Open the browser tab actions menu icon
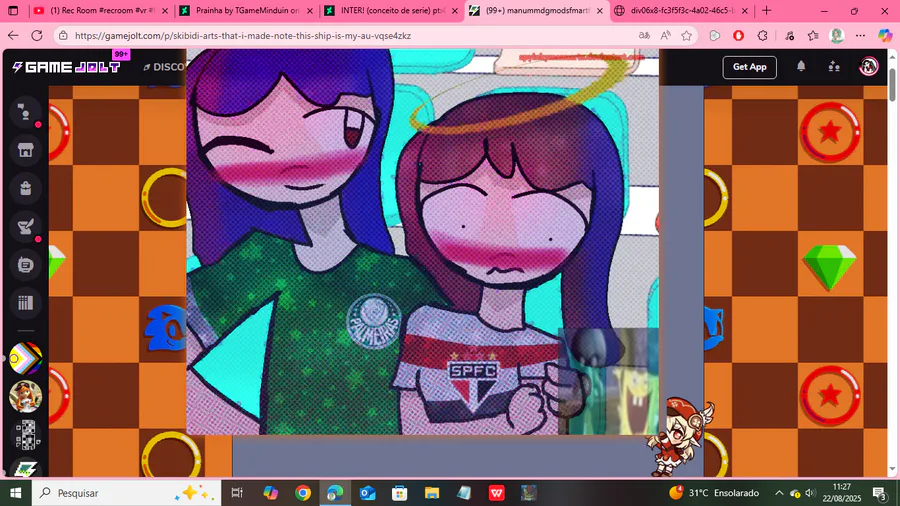Viewport: 900px width, 506px height. pos(13,10)
